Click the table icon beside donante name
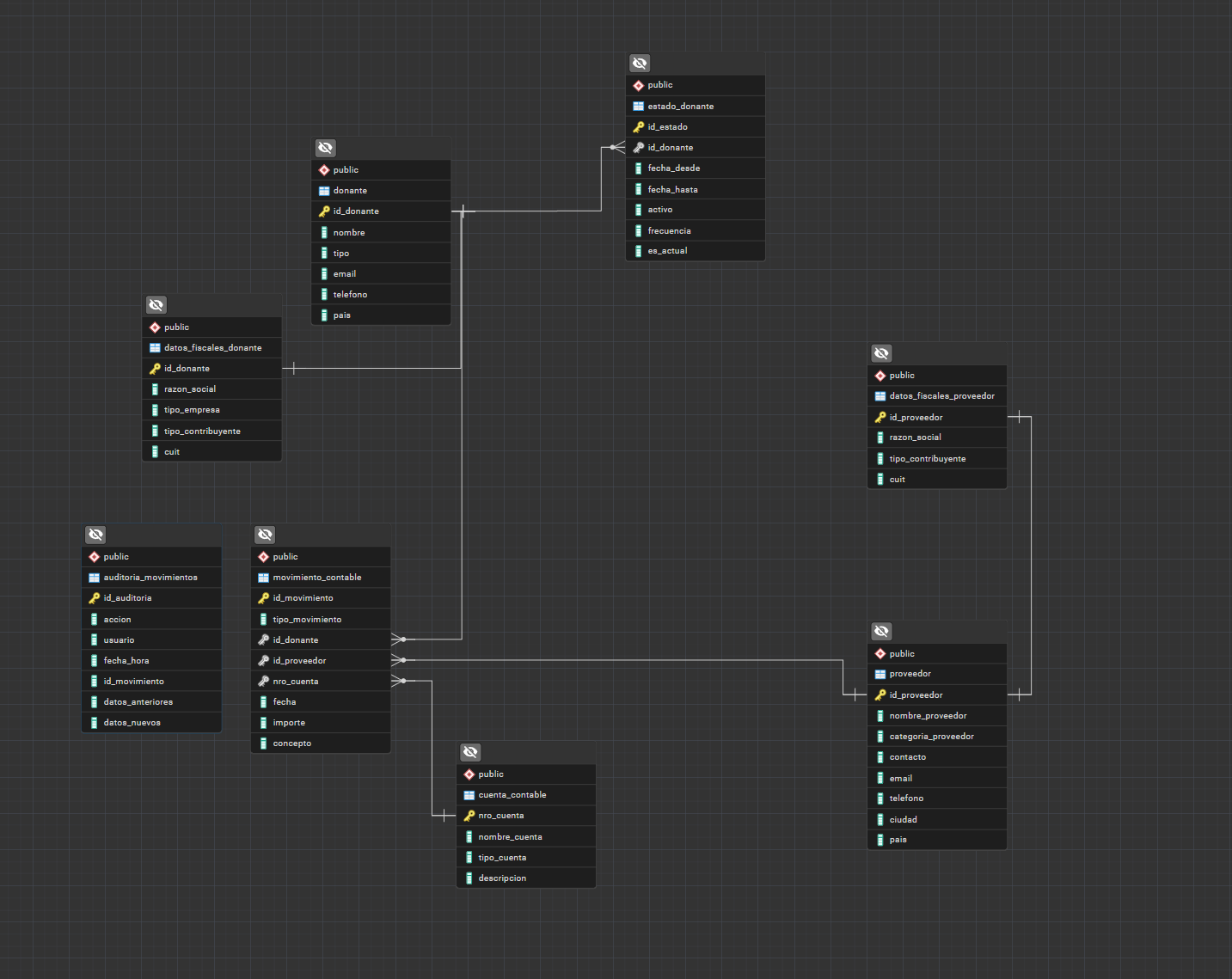This screenshot has width=1232, height=979. coord(324,191)
